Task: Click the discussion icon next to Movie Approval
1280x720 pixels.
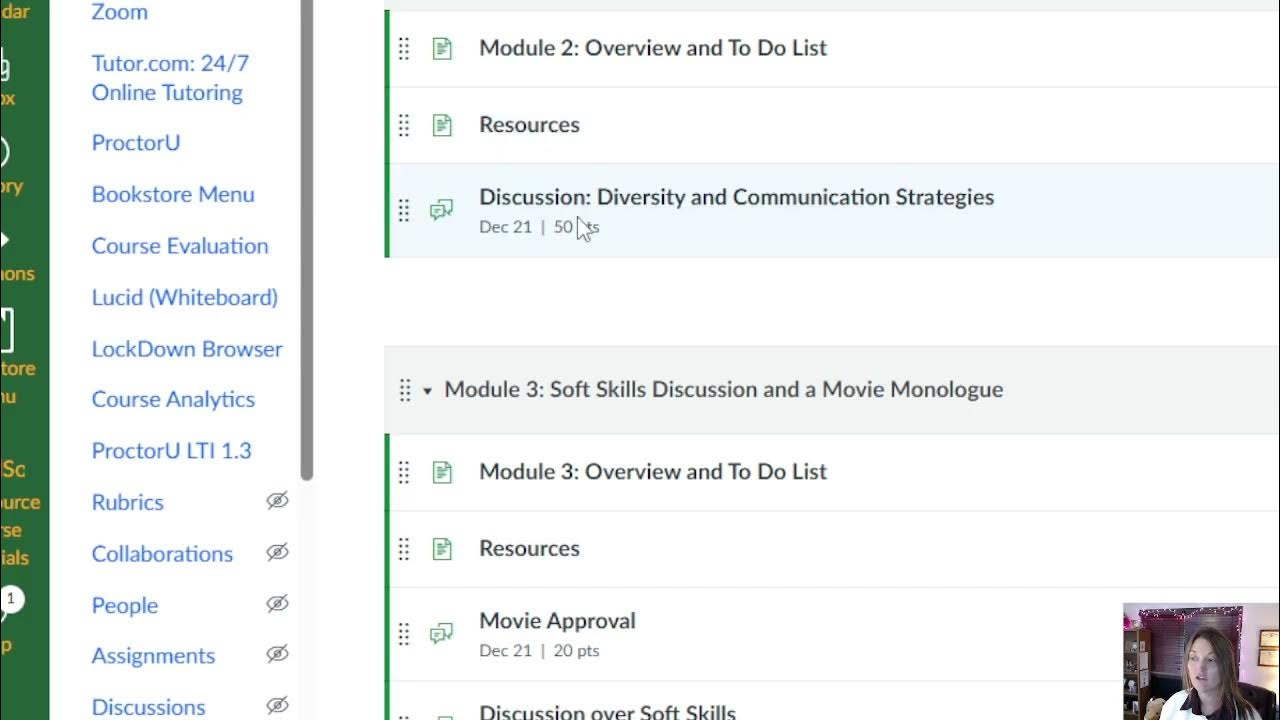Action: (441, 634)
